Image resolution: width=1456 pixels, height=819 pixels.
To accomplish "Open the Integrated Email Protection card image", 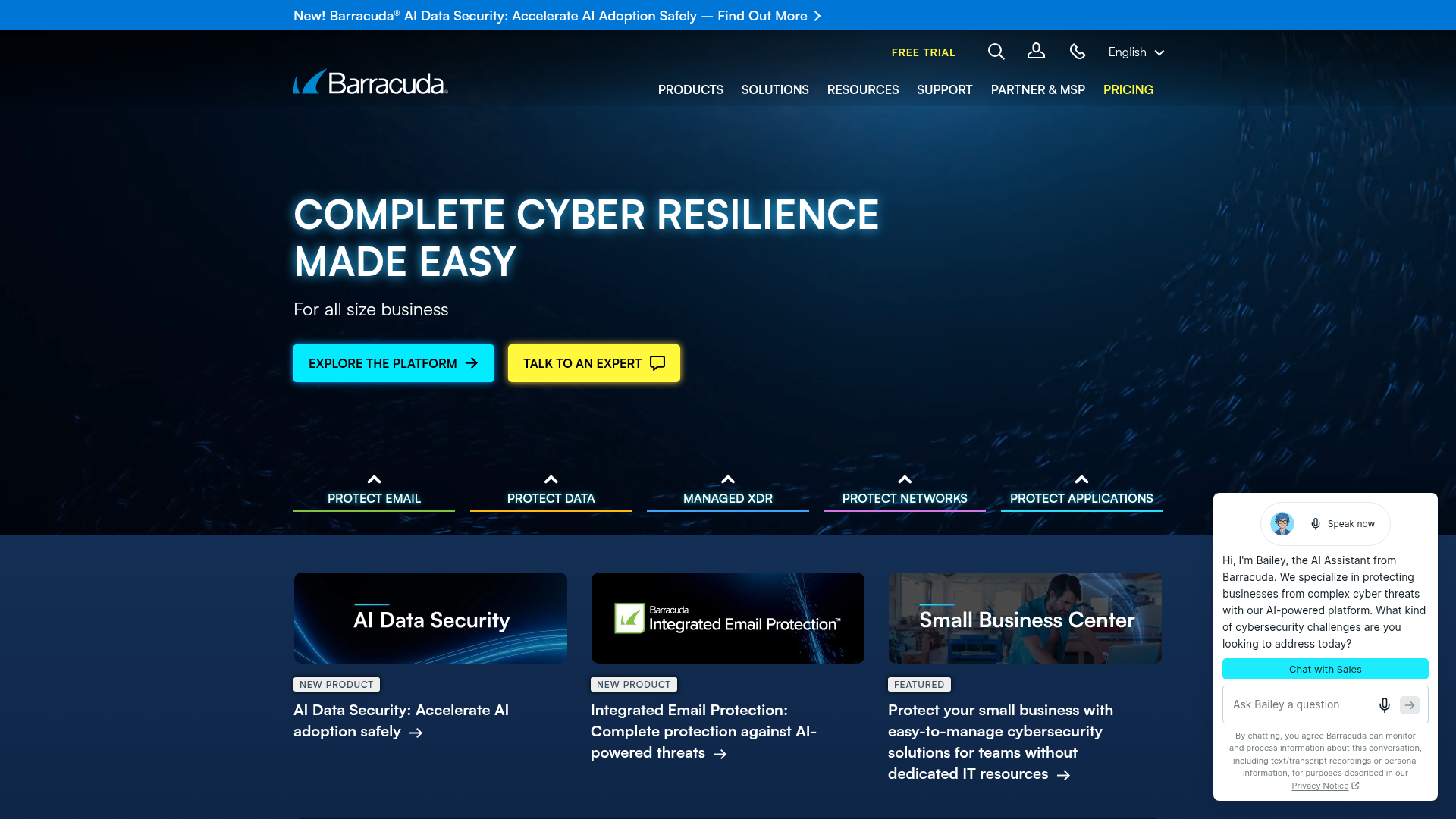I will [728, 618].
